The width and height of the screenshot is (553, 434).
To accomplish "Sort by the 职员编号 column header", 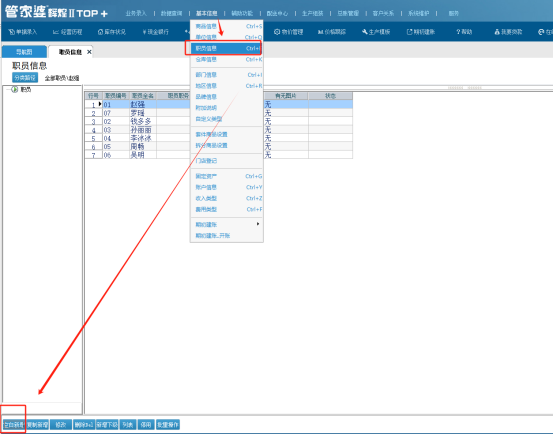I will (116, 96).
